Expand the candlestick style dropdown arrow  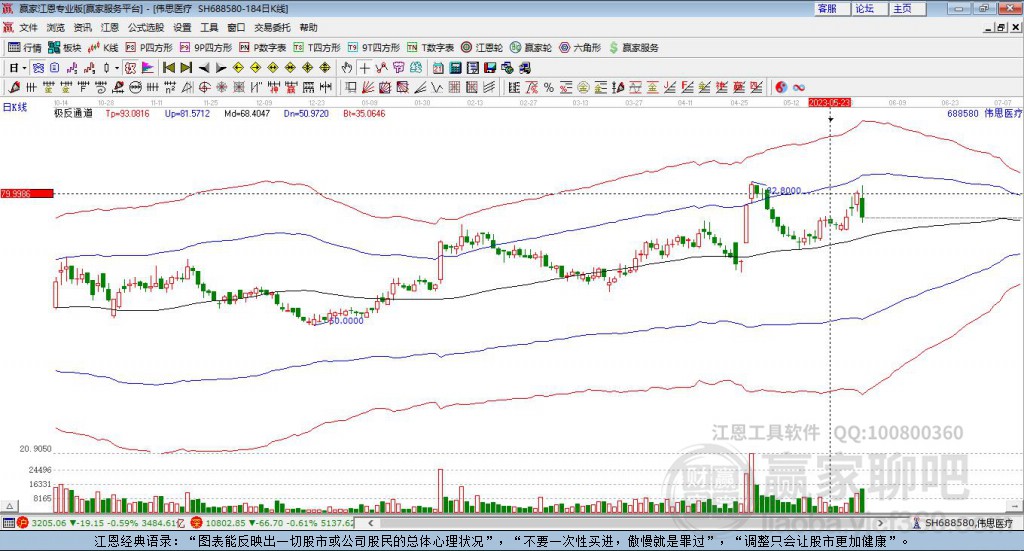(117, 68)
